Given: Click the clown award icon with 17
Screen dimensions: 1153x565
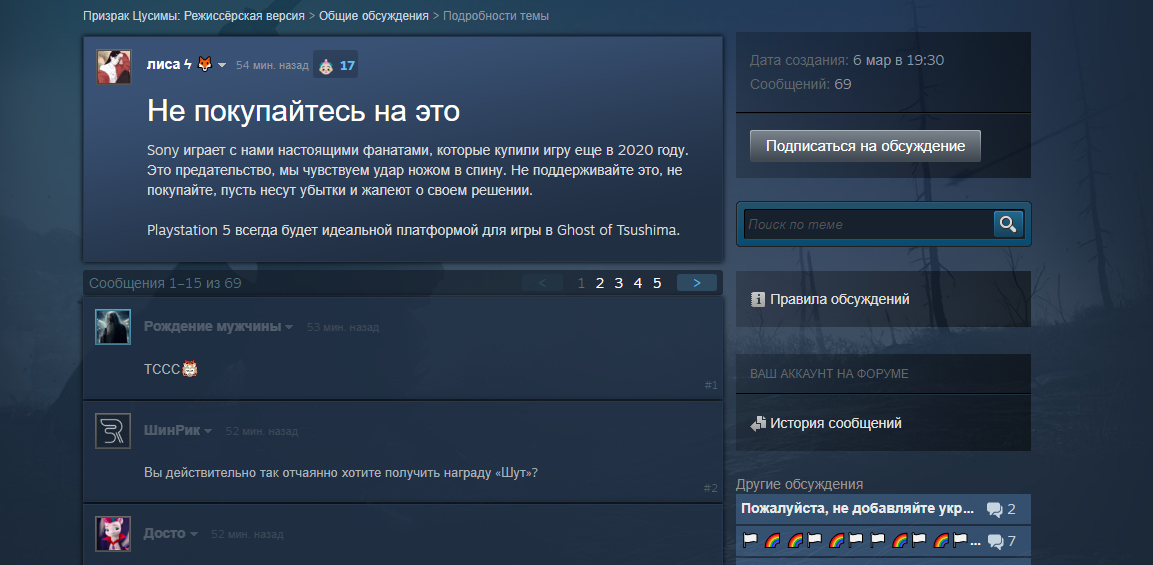Looking at the screenshot, I should coord(326,65).
